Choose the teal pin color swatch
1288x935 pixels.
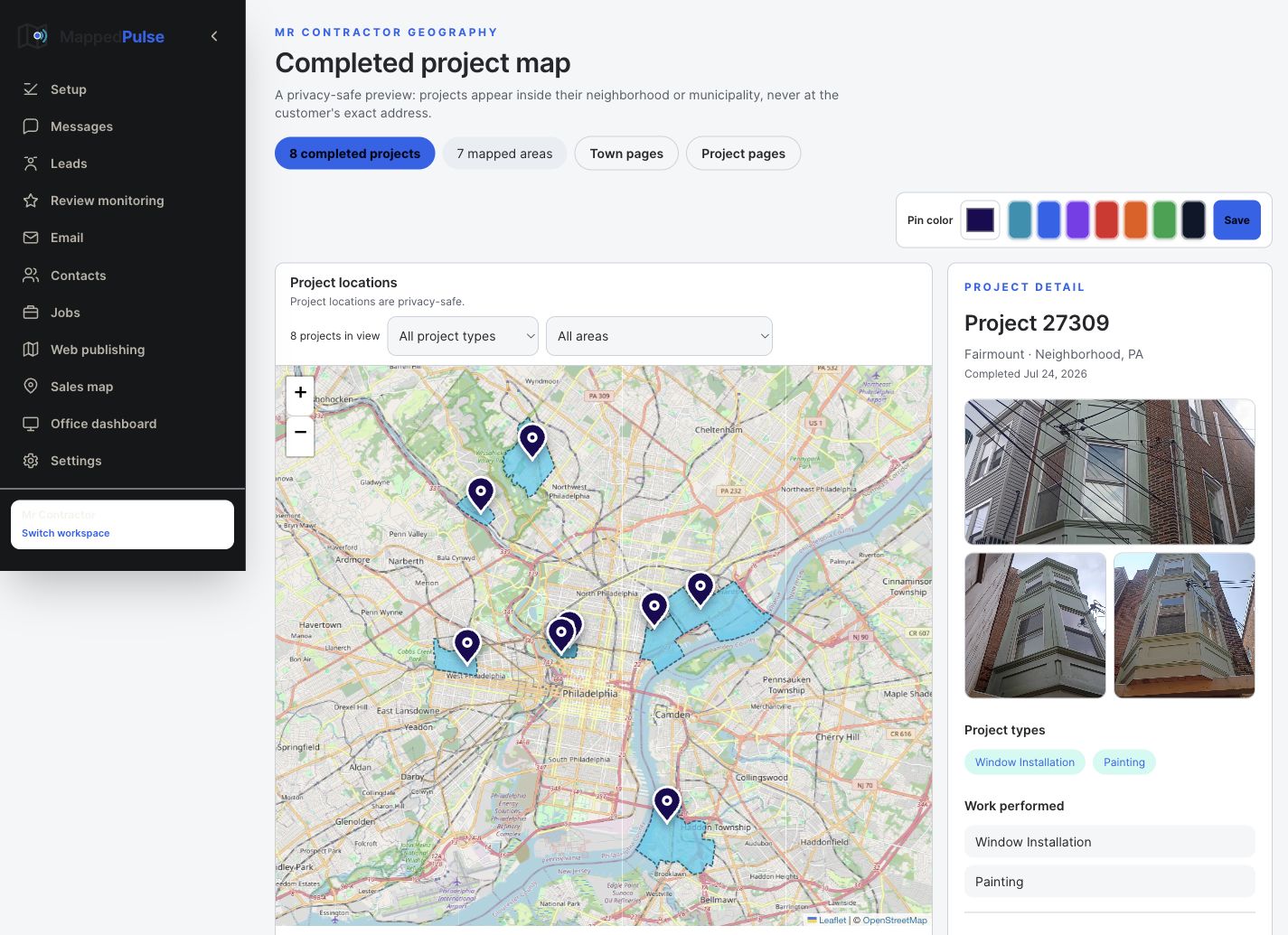click(x=1020, y=220)
